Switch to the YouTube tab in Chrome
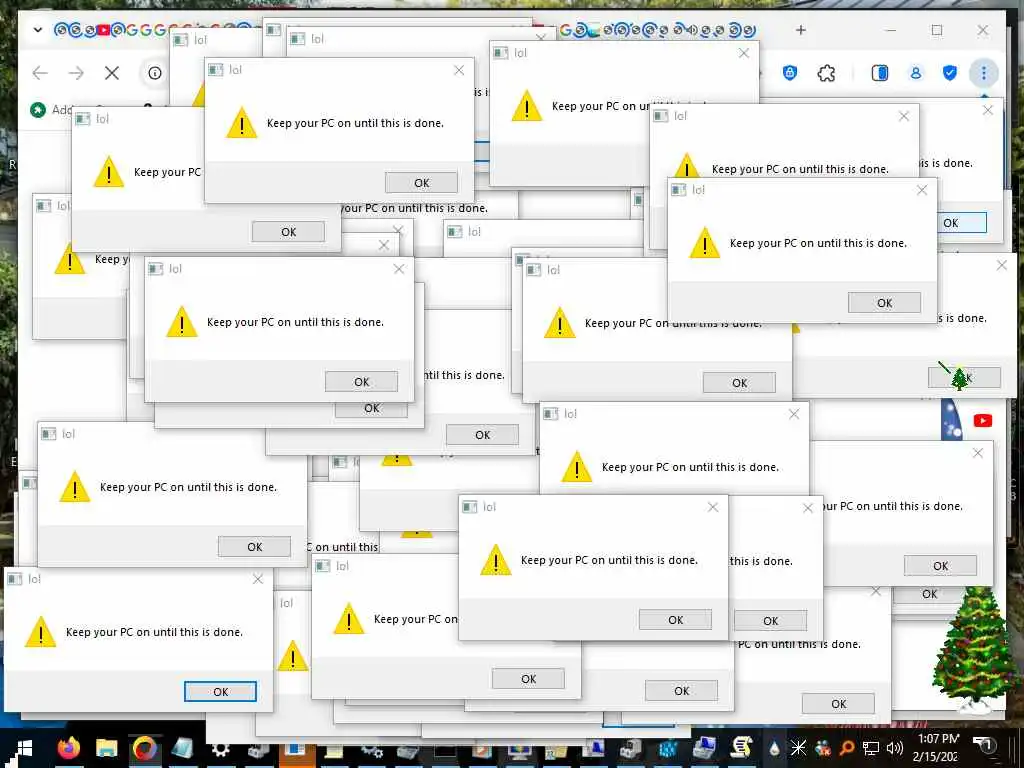The width and height of the screenshot is (1024, 768). tap(103, 29)
